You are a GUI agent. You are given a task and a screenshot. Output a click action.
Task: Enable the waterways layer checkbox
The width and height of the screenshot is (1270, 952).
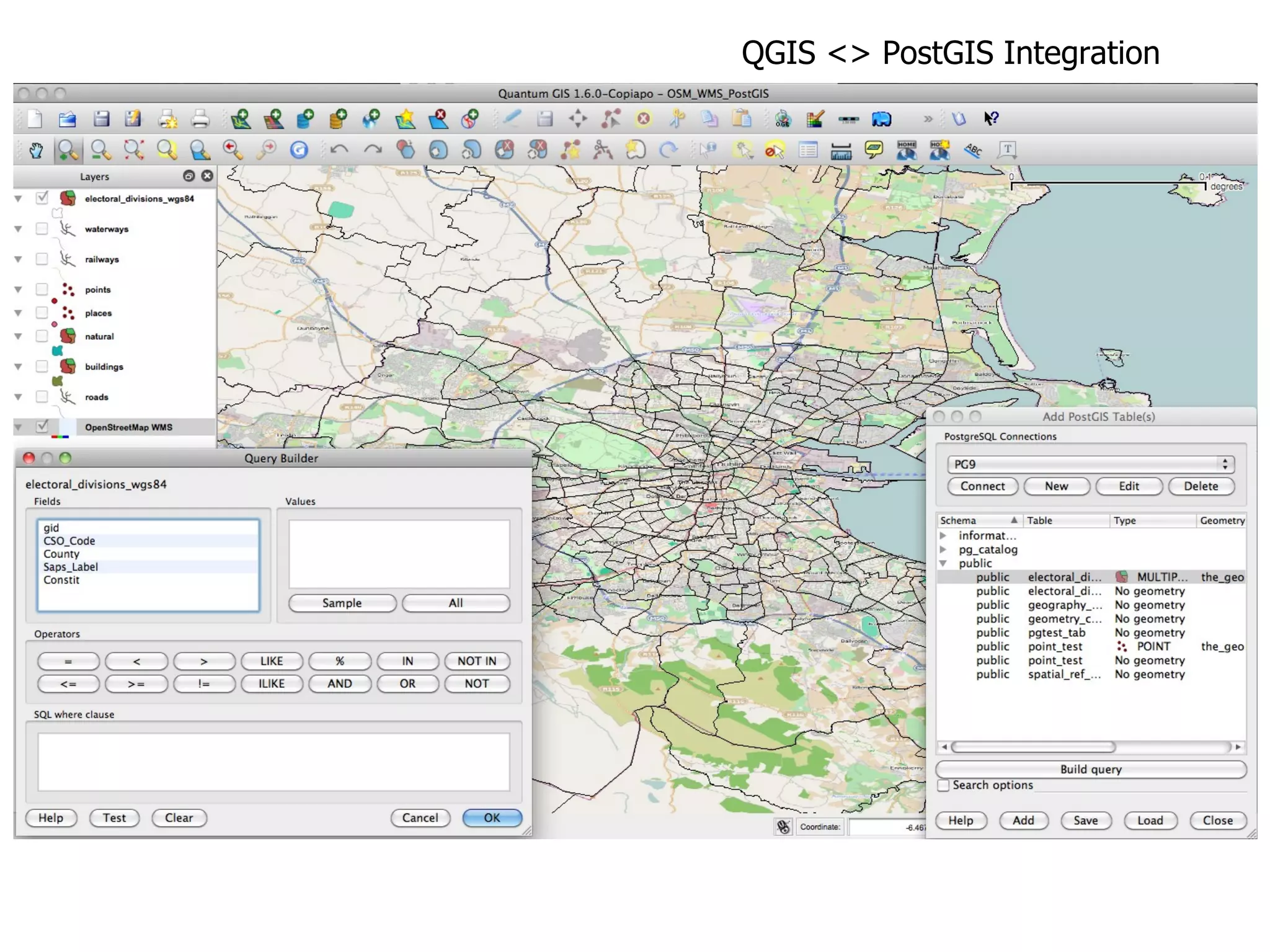tap(42, 228)
